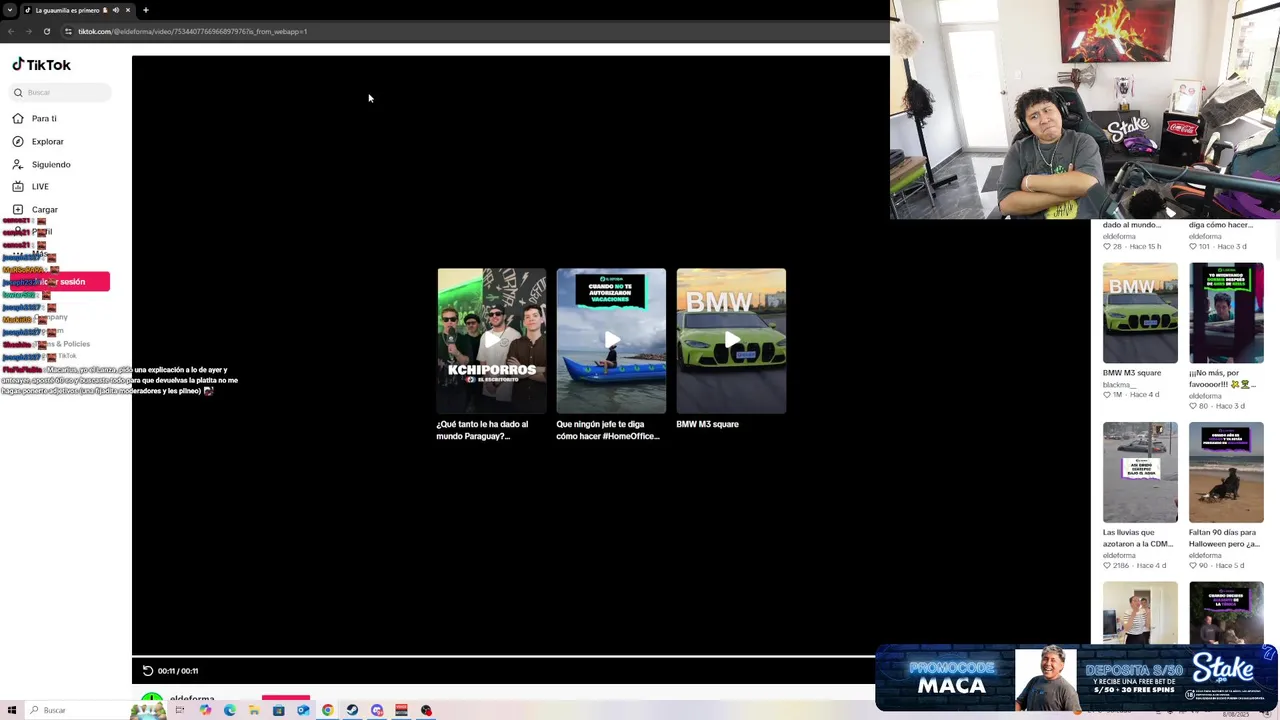Screen dimensions: 1280x720
Task: Open the LIVE section
Action: point(40,186)
